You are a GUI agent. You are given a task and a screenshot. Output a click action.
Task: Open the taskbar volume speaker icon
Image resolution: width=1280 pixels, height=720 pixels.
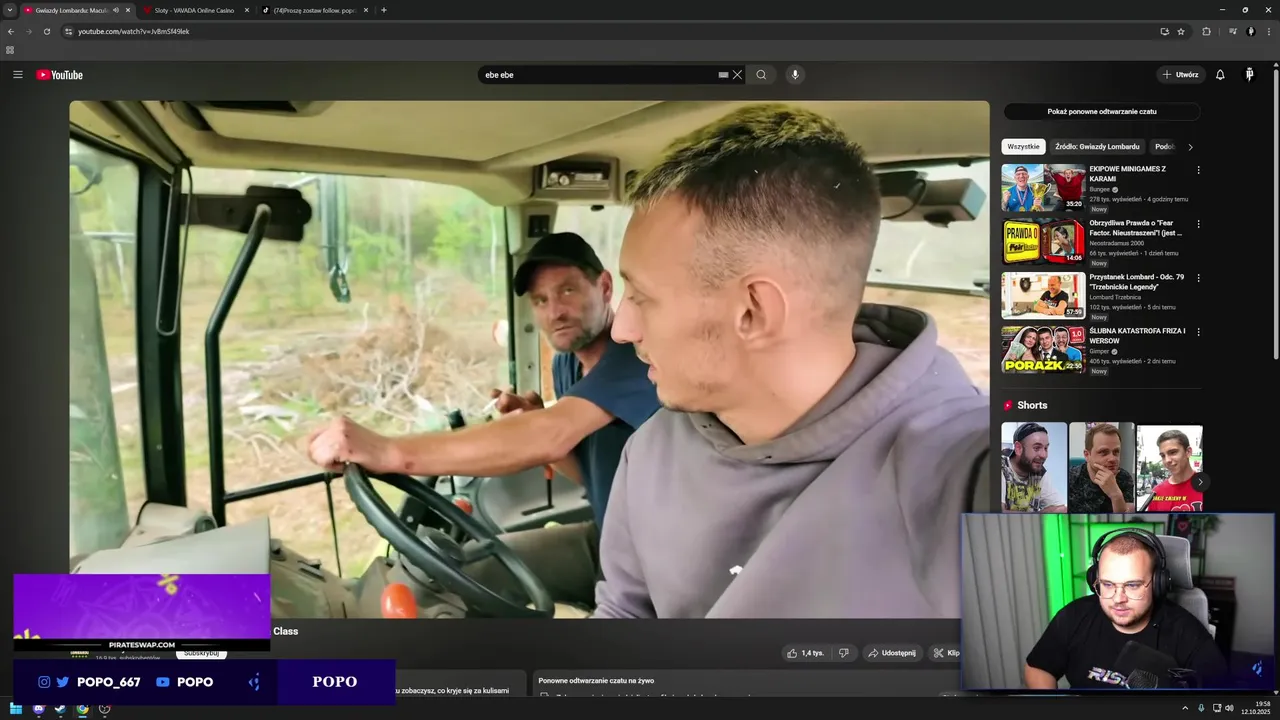click(x=1229, y=708)
